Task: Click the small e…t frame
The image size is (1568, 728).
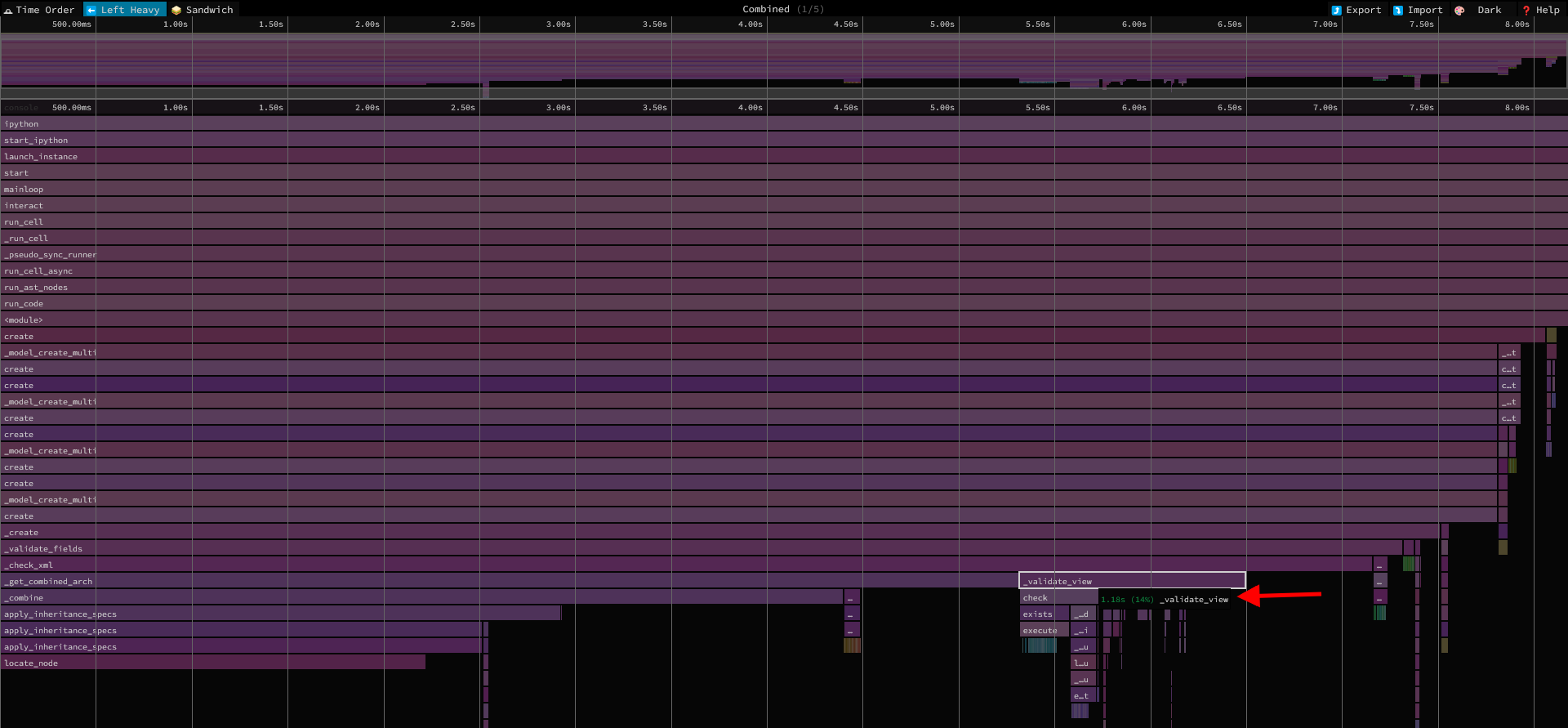Action: [1083, 695]
